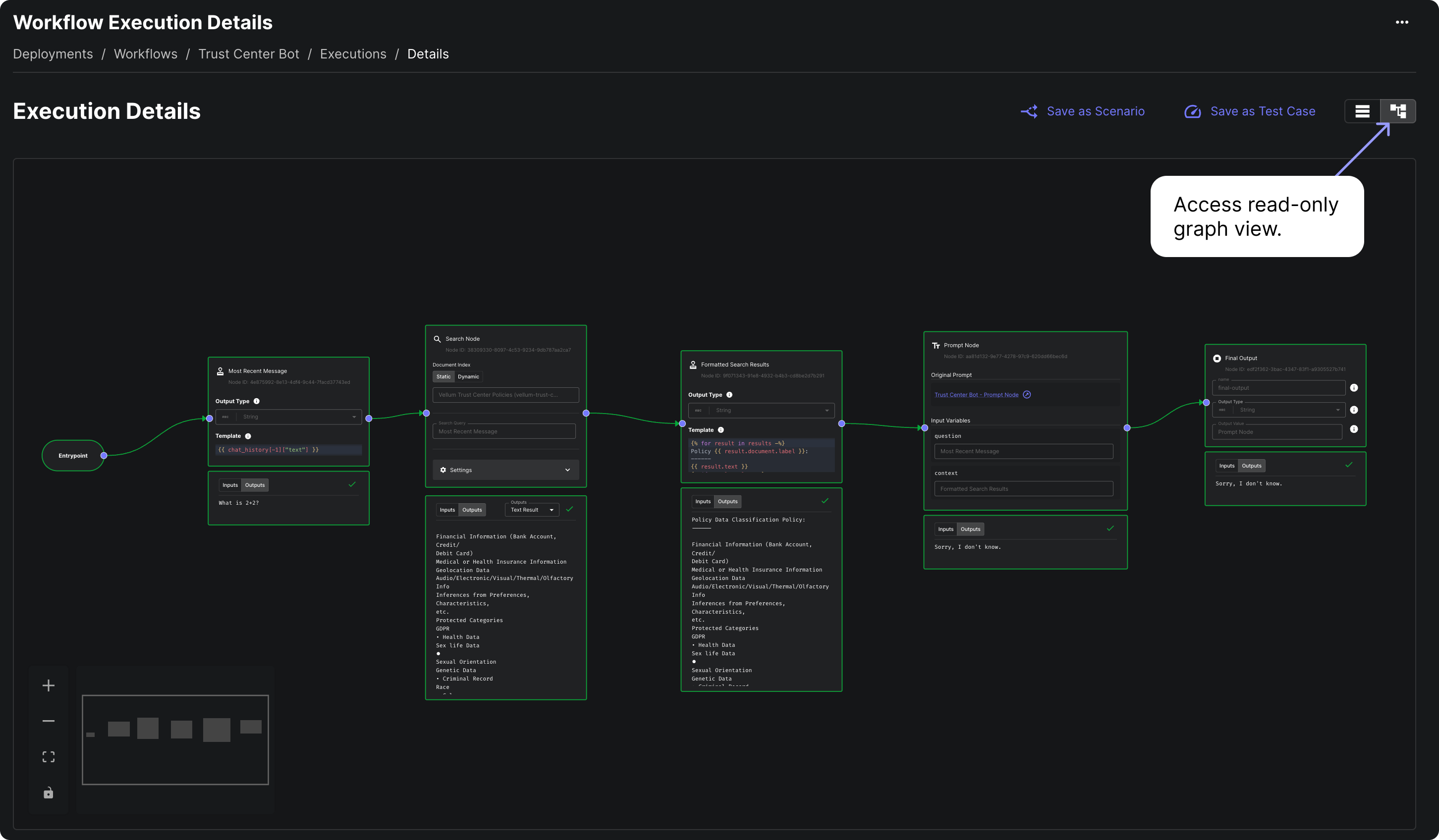
Task: Open the external link icon beside Trust Center Bot - Prompt Node
Action: (x=1027, y=395)
